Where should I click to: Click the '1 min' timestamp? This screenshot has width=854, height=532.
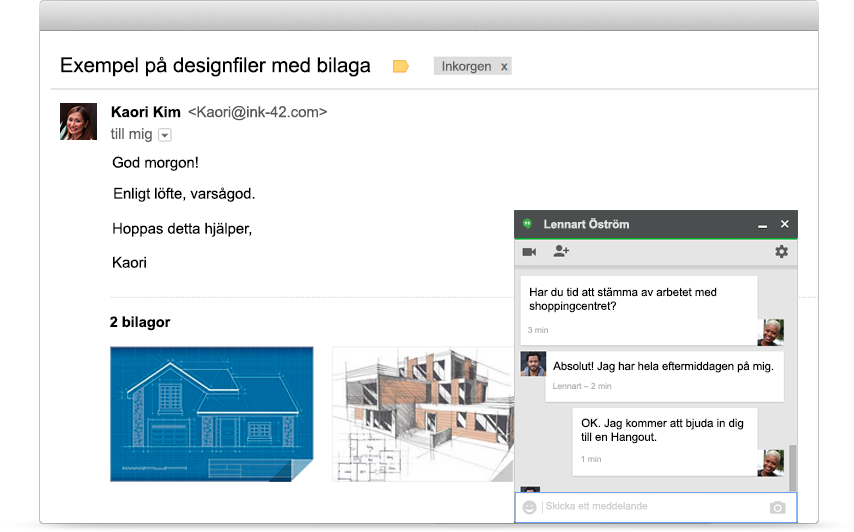(591, 459)
